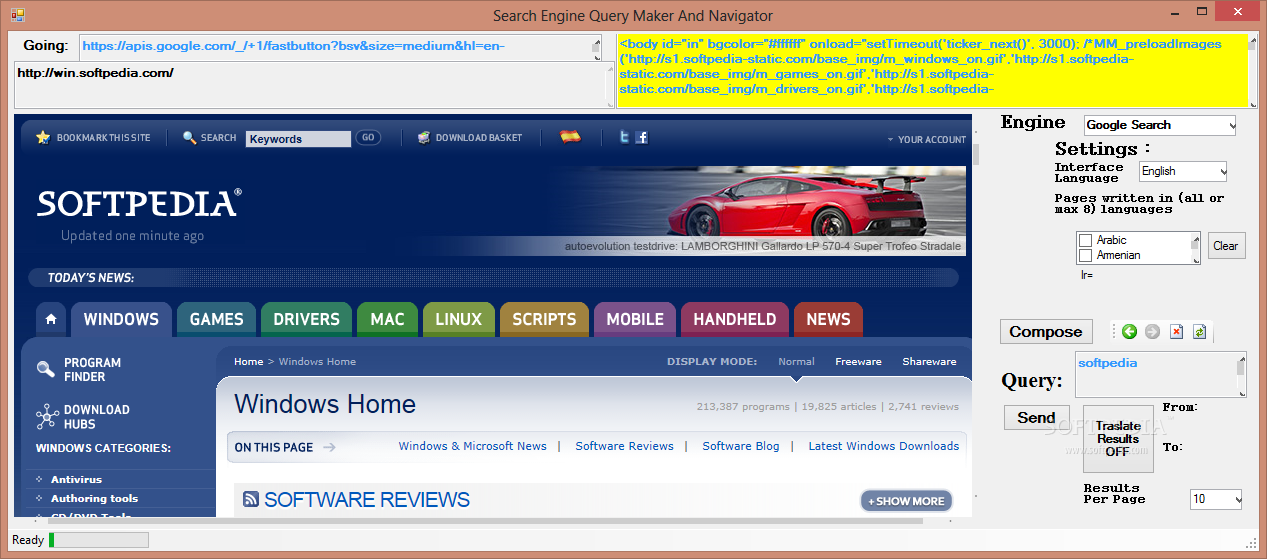Switch to the Drivers tab
The width and height of the screenshot is (1267, 559).
tap(306, 320)
